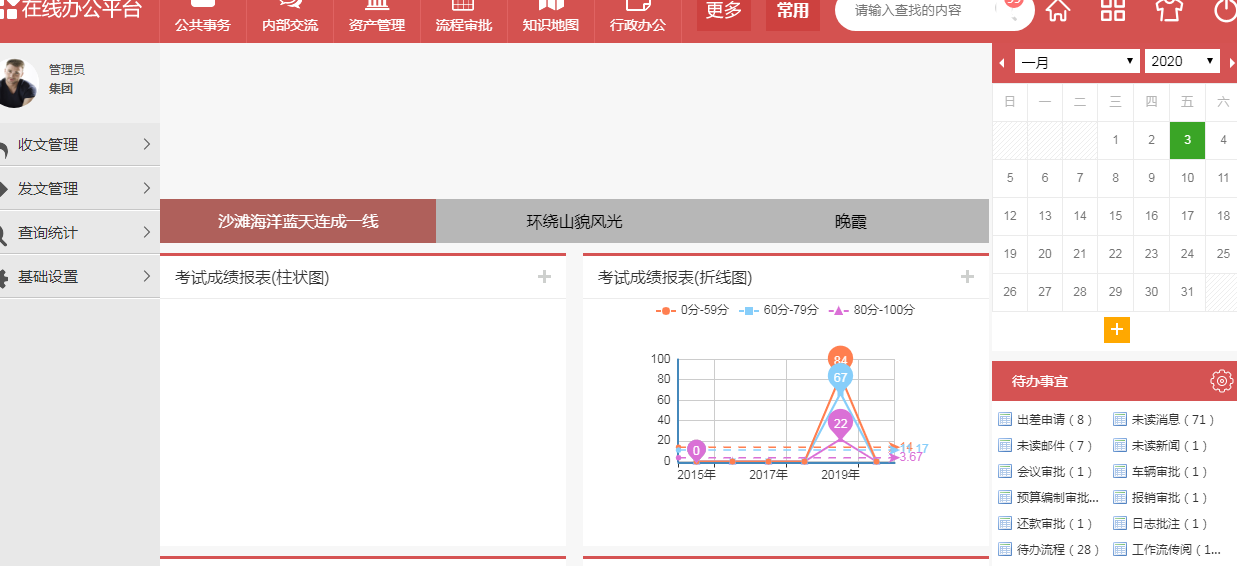Expand the 收文管理 sidebar menu
This screenshot has width=1237, height=566.
(x=80, y=145)
